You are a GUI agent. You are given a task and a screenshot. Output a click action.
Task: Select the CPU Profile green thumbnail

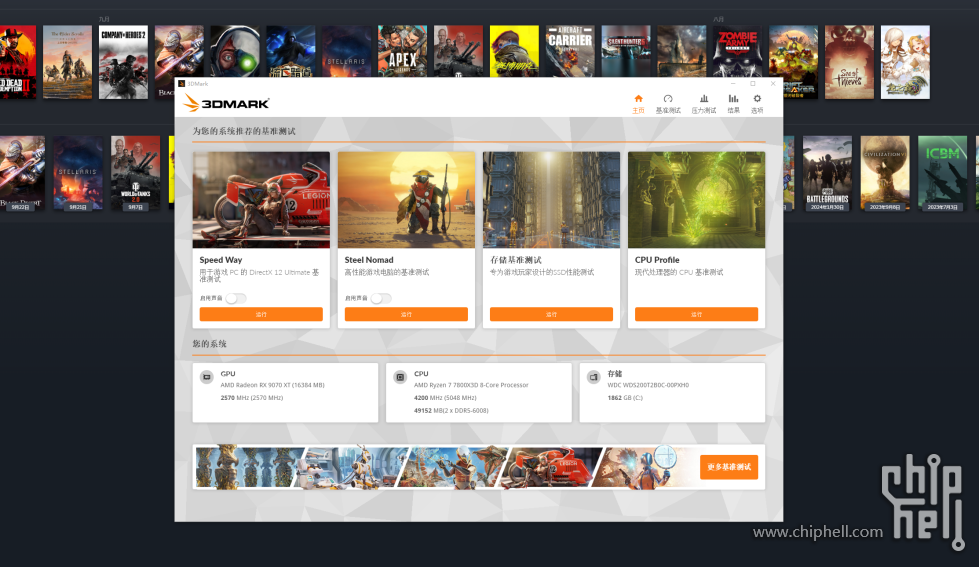tap(696, 199)
